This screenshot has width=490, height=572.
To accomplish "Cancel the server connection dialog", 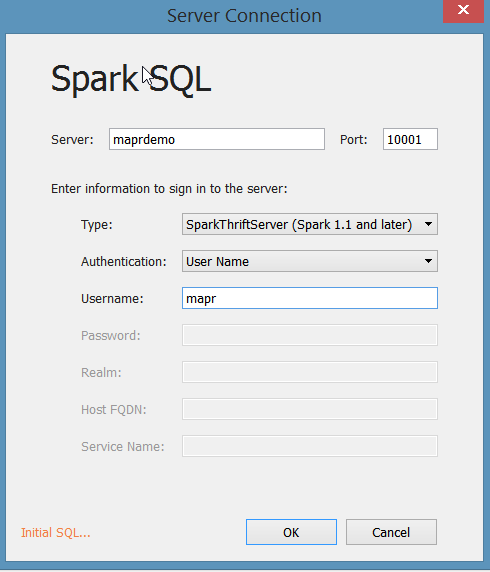I will [391, 532].
